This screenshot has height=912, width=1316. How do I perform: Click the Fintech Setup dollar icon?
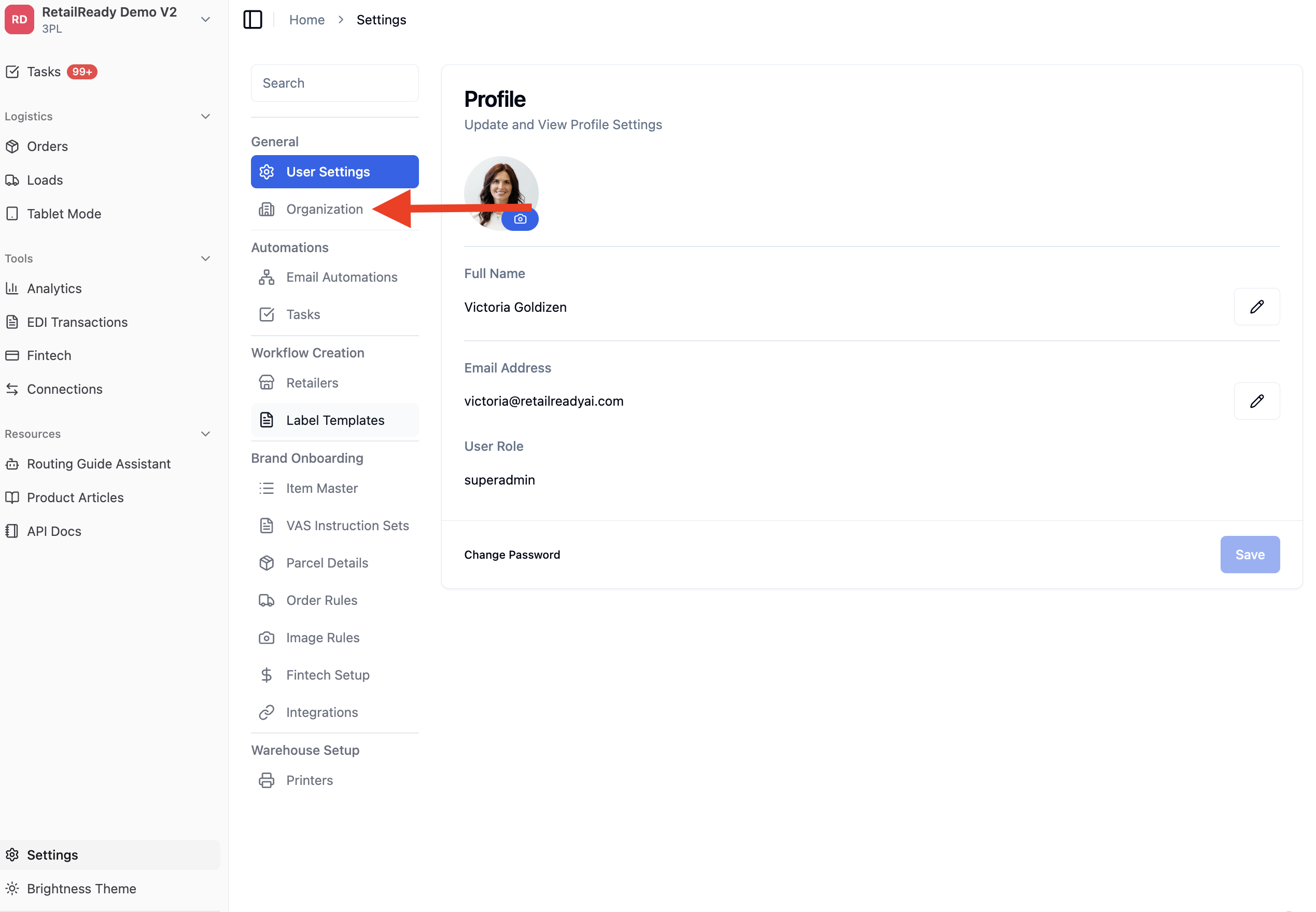coord(267,675)
